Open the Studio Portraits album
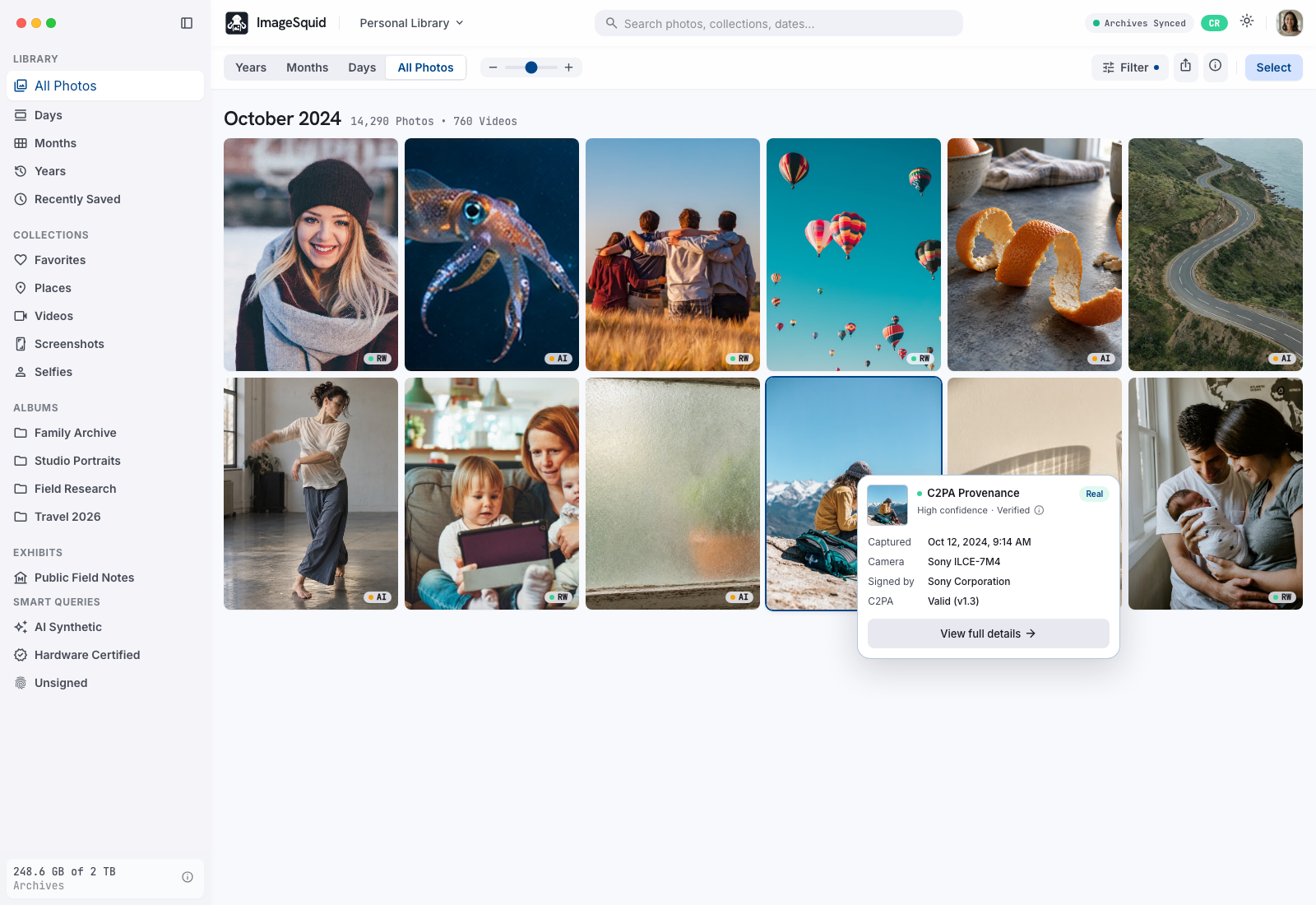 [x=105, y=461]
